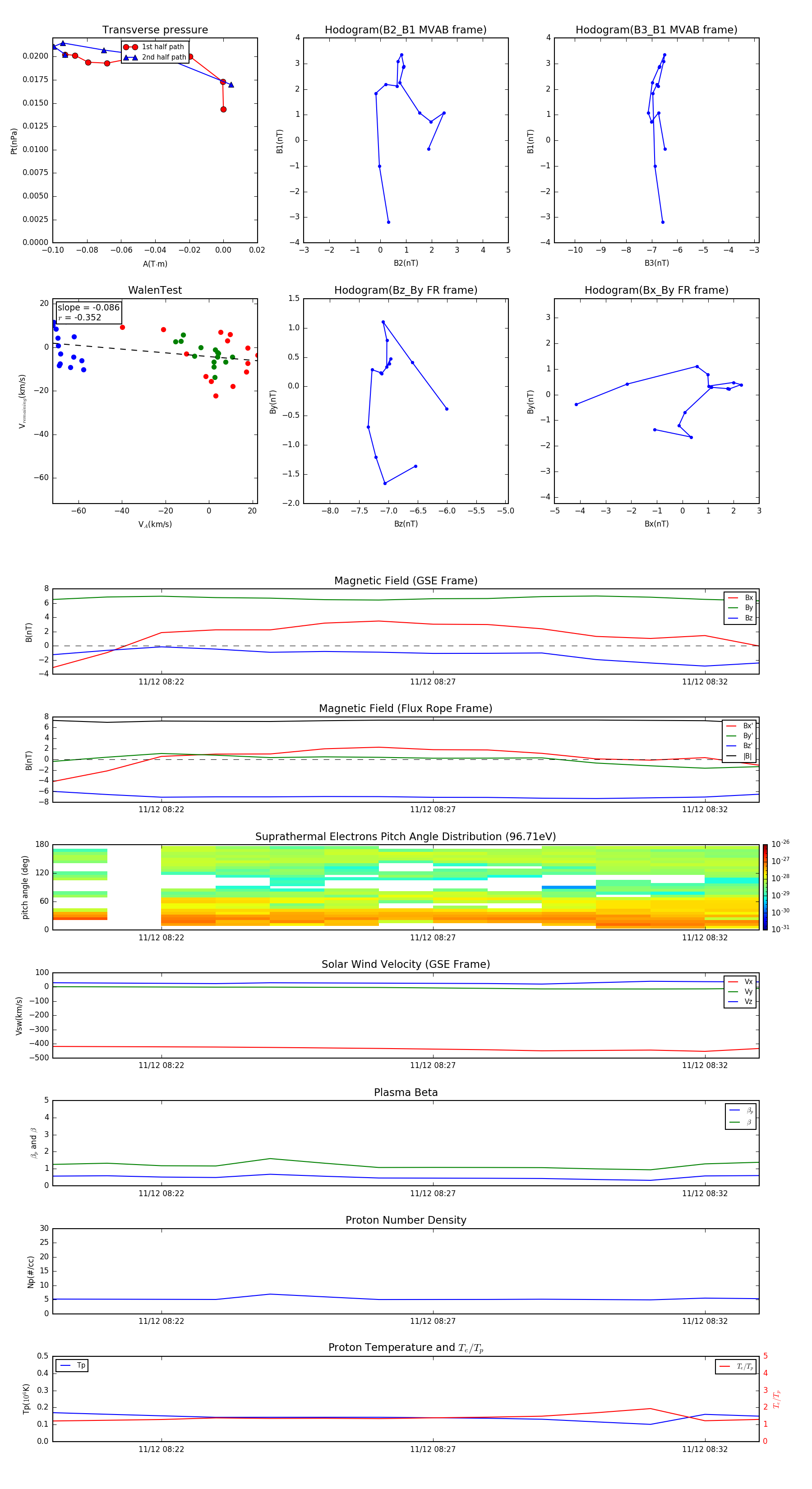This screenshot has height=1489, width=812.
Task: Click the Proton Temperature and Te/Tp title
Action: click(x=406, y=1348)
